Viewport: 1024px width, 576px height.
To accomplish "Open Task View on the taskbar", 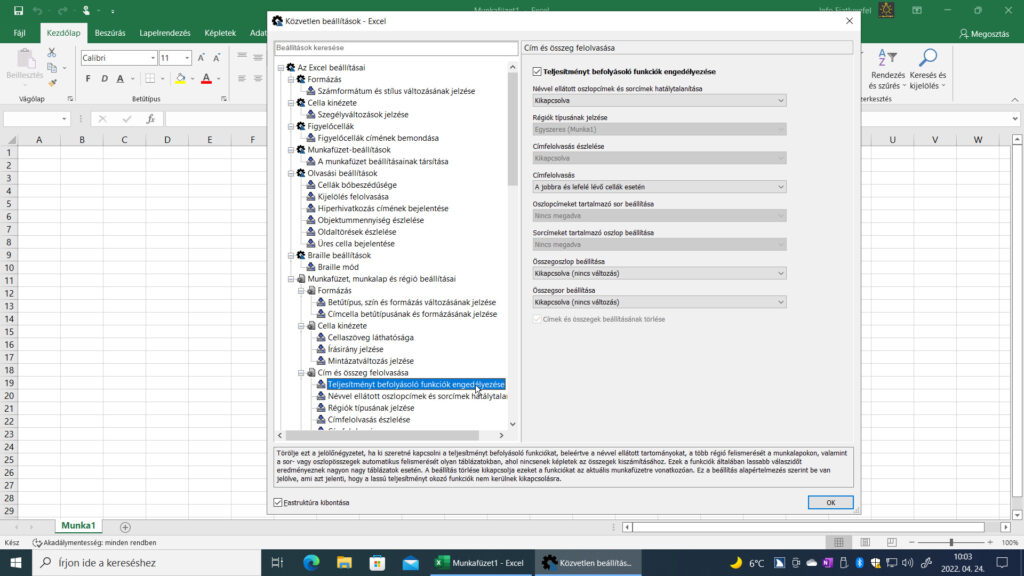I will pos(277,562).
